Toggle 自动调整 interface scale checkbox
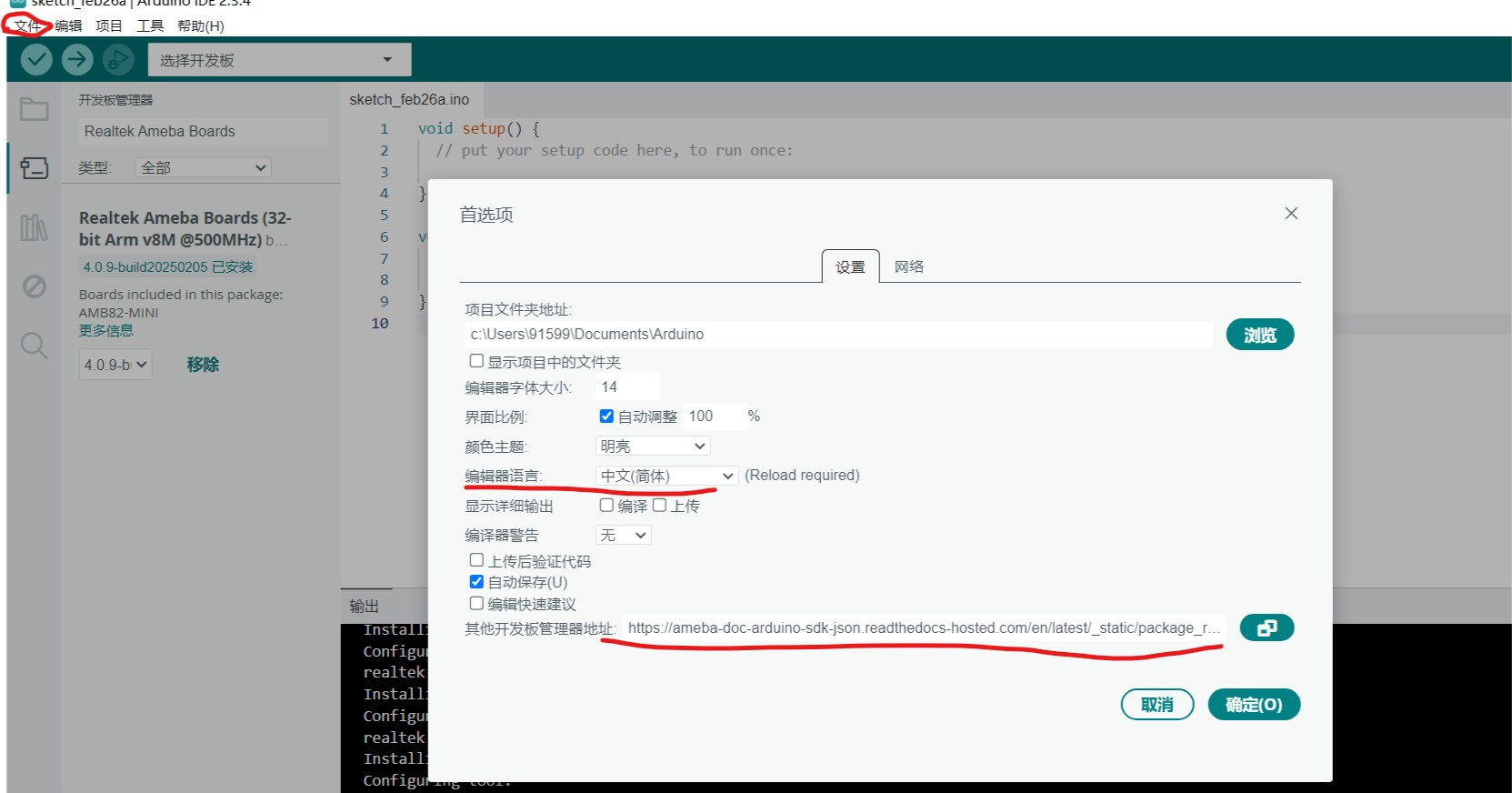The image size is (1512, 793). tap(606, 416)
